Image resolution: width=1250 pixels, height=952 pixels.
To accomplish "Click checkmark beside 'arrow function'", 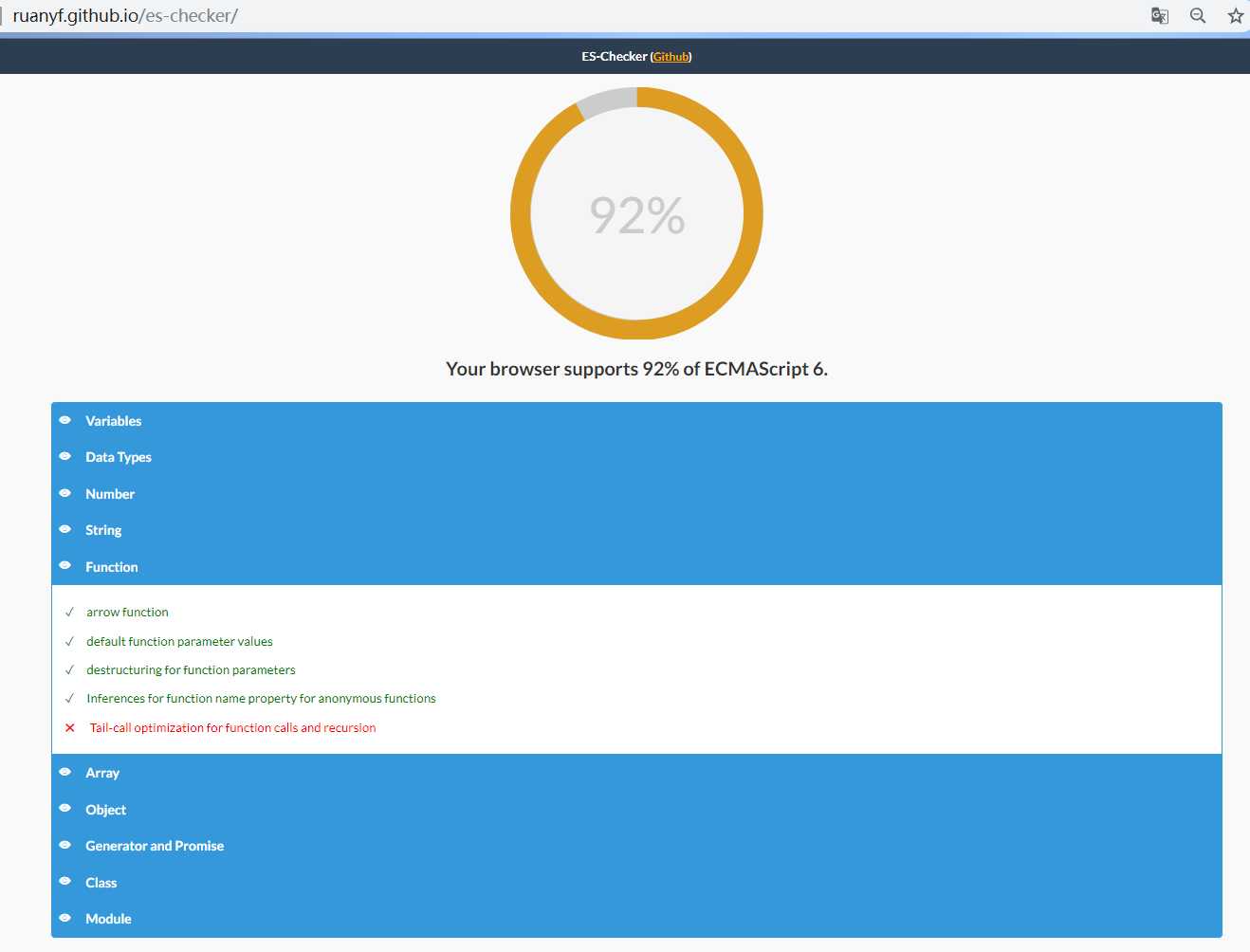I will 69,613.
